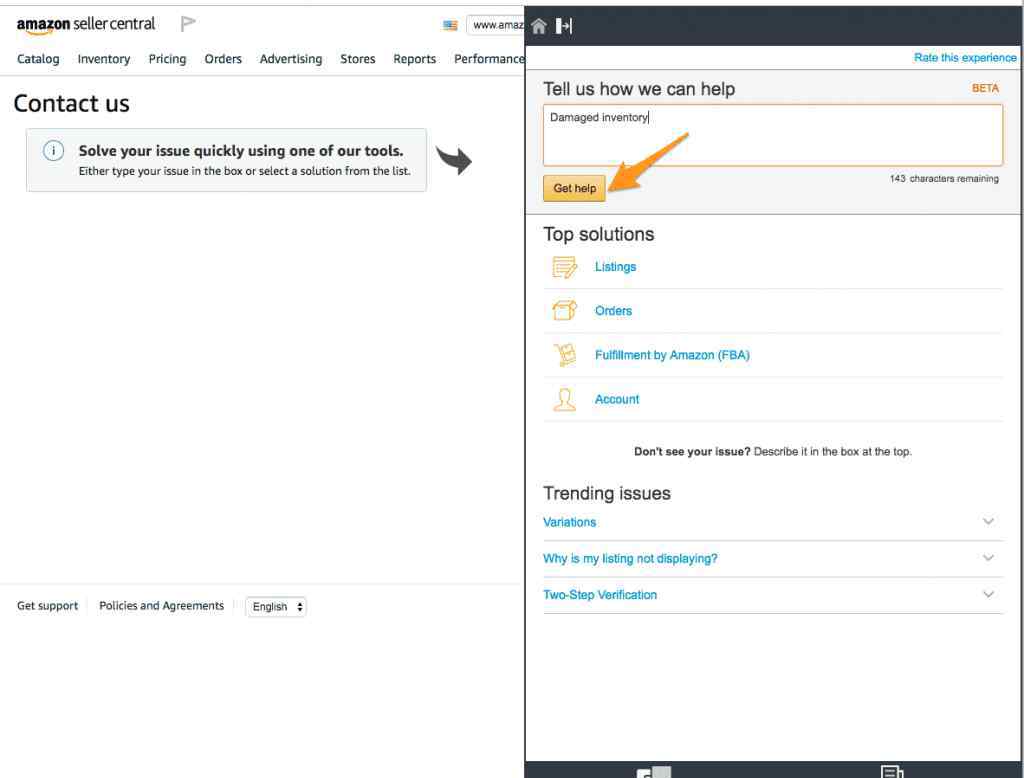Open the Catalog menu
The image size is (1024, 778).
pyautogui.click(x=38, y=59)
